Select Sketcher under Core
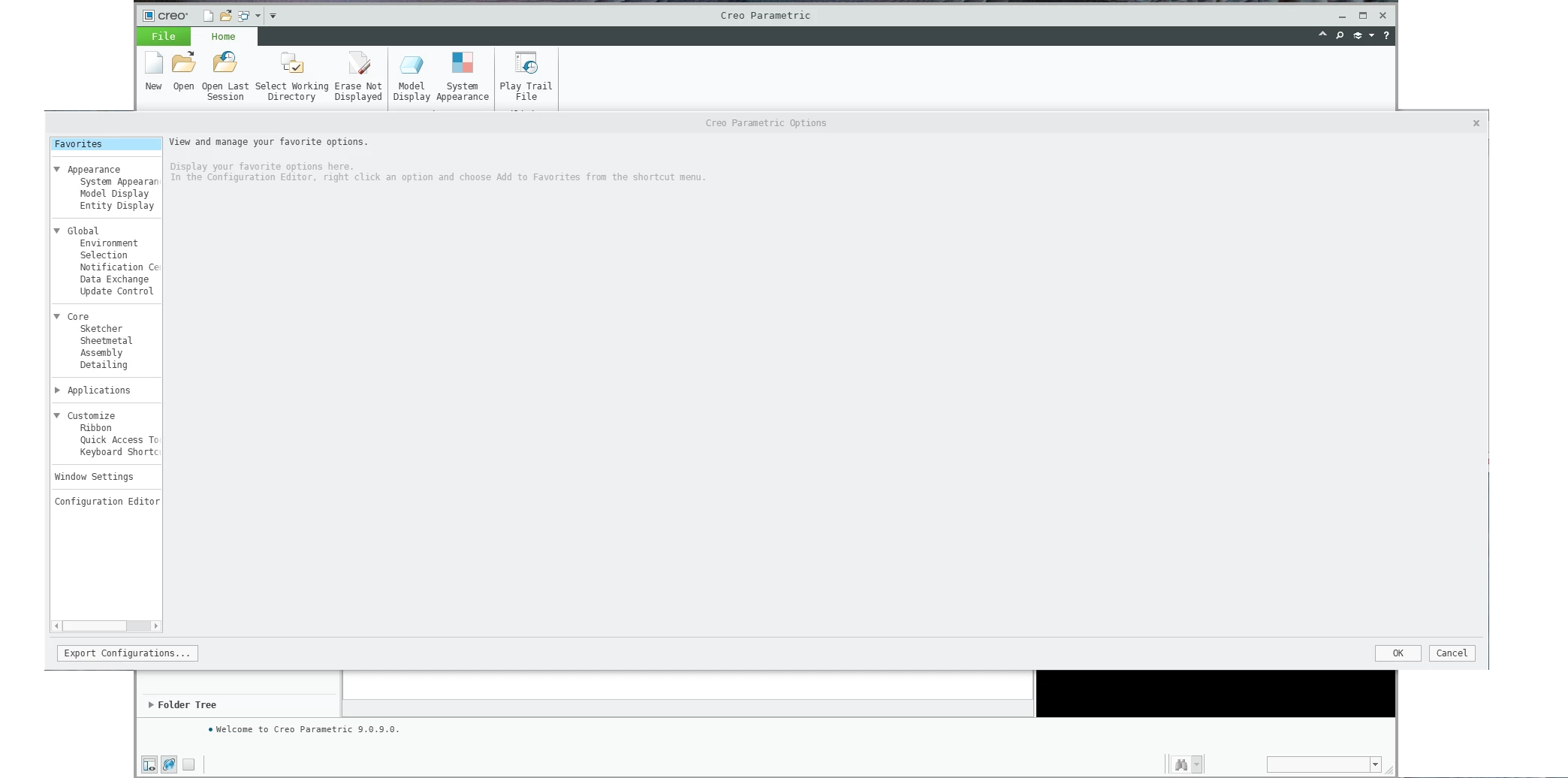This screenshot has height=778, width=1568. pyautogui.click(x=101, y=329)
